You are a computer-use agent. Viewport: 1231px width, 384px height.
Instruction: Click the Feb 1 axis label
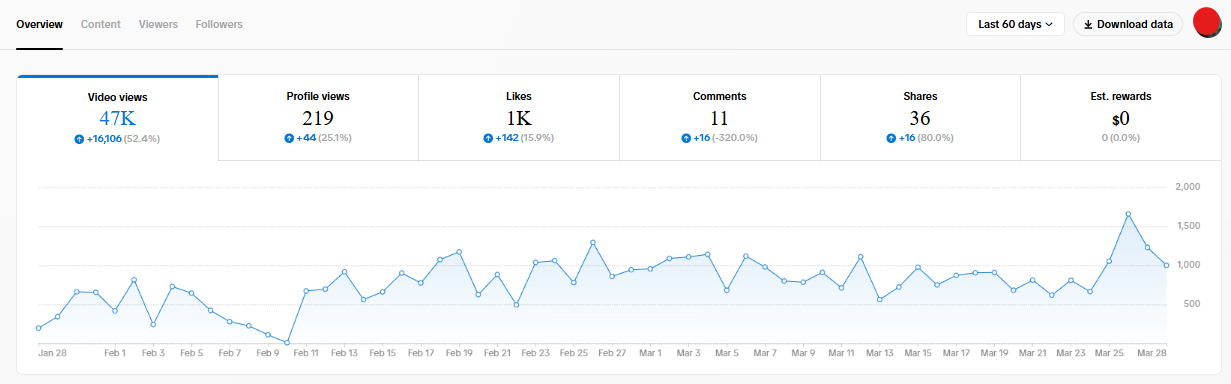115,353
